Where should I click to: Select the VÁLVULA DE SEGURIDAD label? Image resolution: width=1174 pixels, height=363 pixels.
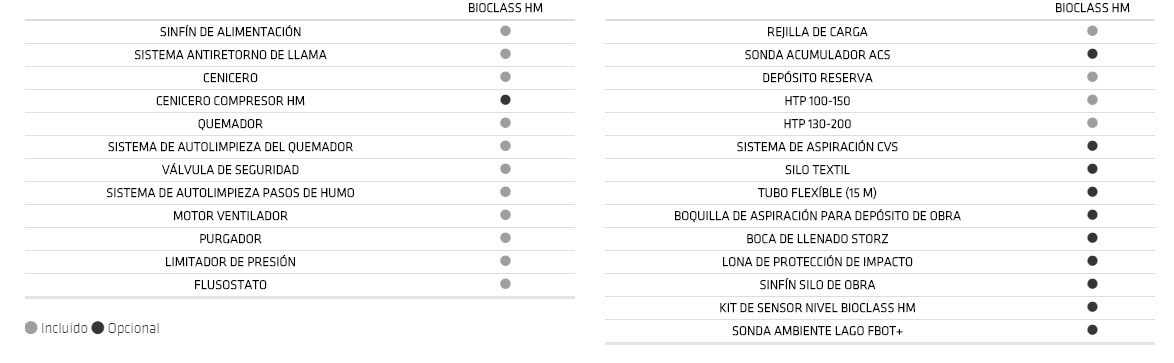click(231, 170)
